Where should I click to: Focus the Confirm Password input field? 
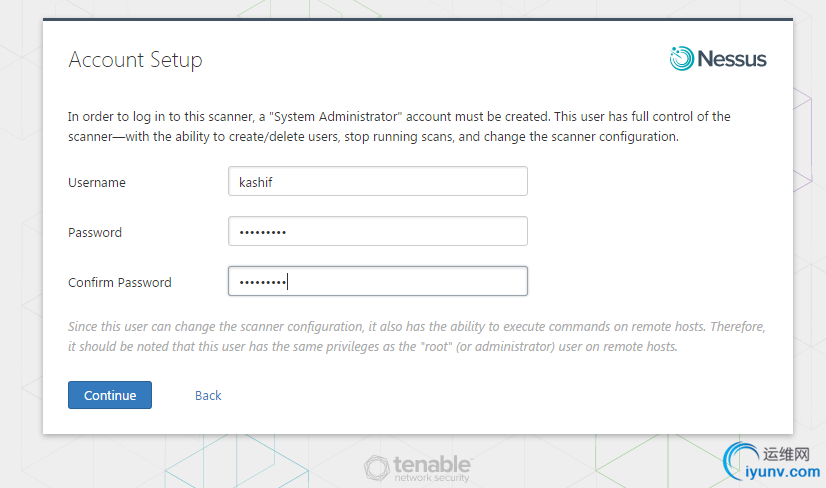point(378,281)
